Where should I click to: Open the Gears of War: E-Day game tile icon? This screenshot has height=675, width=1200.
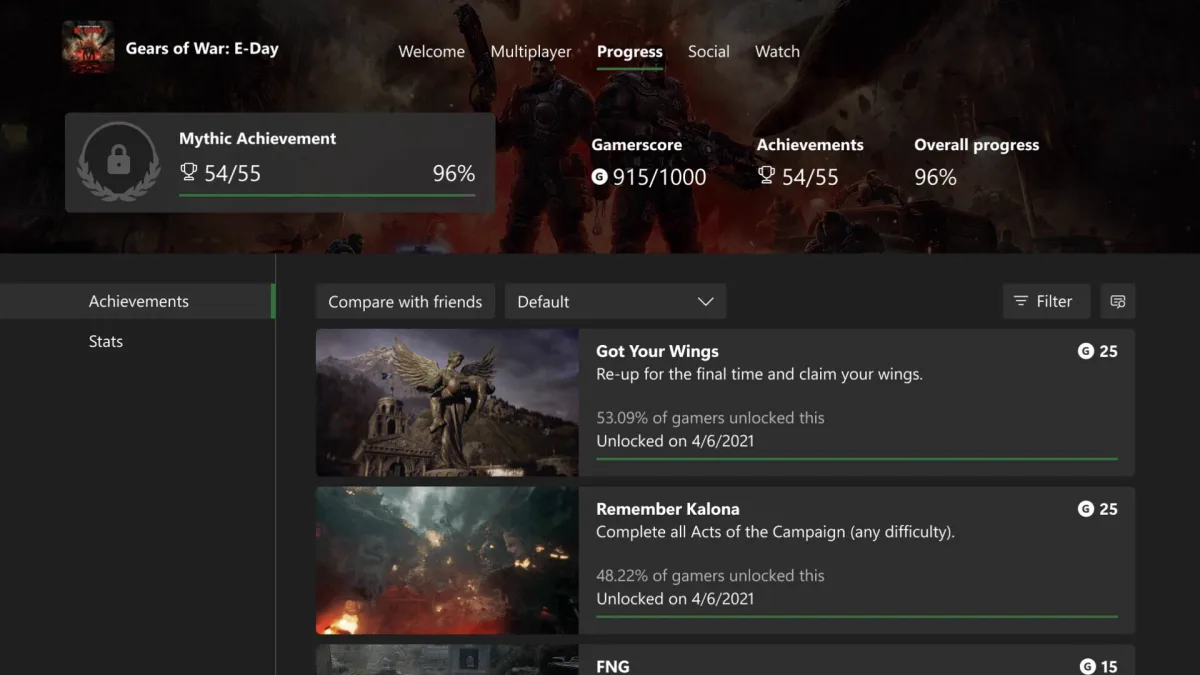pyautogui.click(x=88, y=47)
